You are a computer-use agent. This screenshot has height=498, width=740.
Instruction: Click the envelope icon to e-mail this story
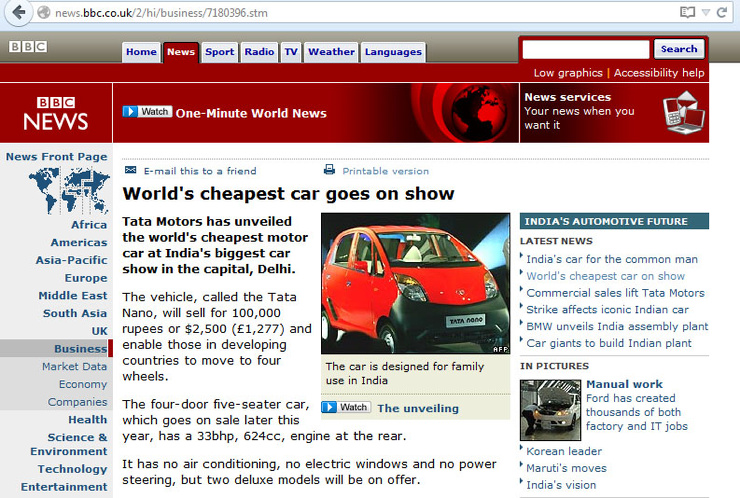coord(129,171)
